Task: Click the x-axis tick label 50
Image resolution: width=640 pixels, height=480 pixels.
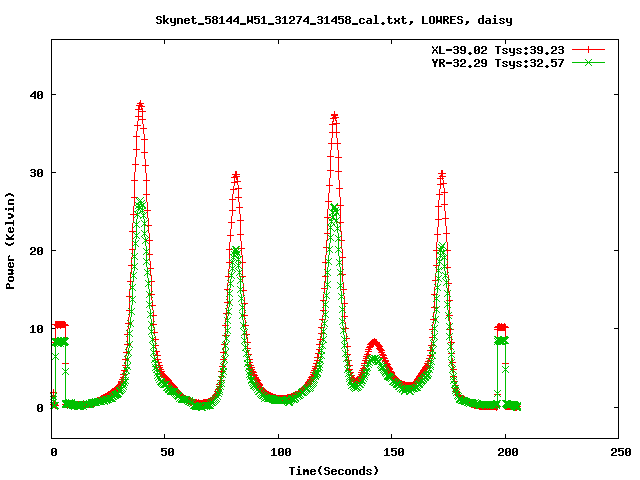Action: click(x=167, y=452)
